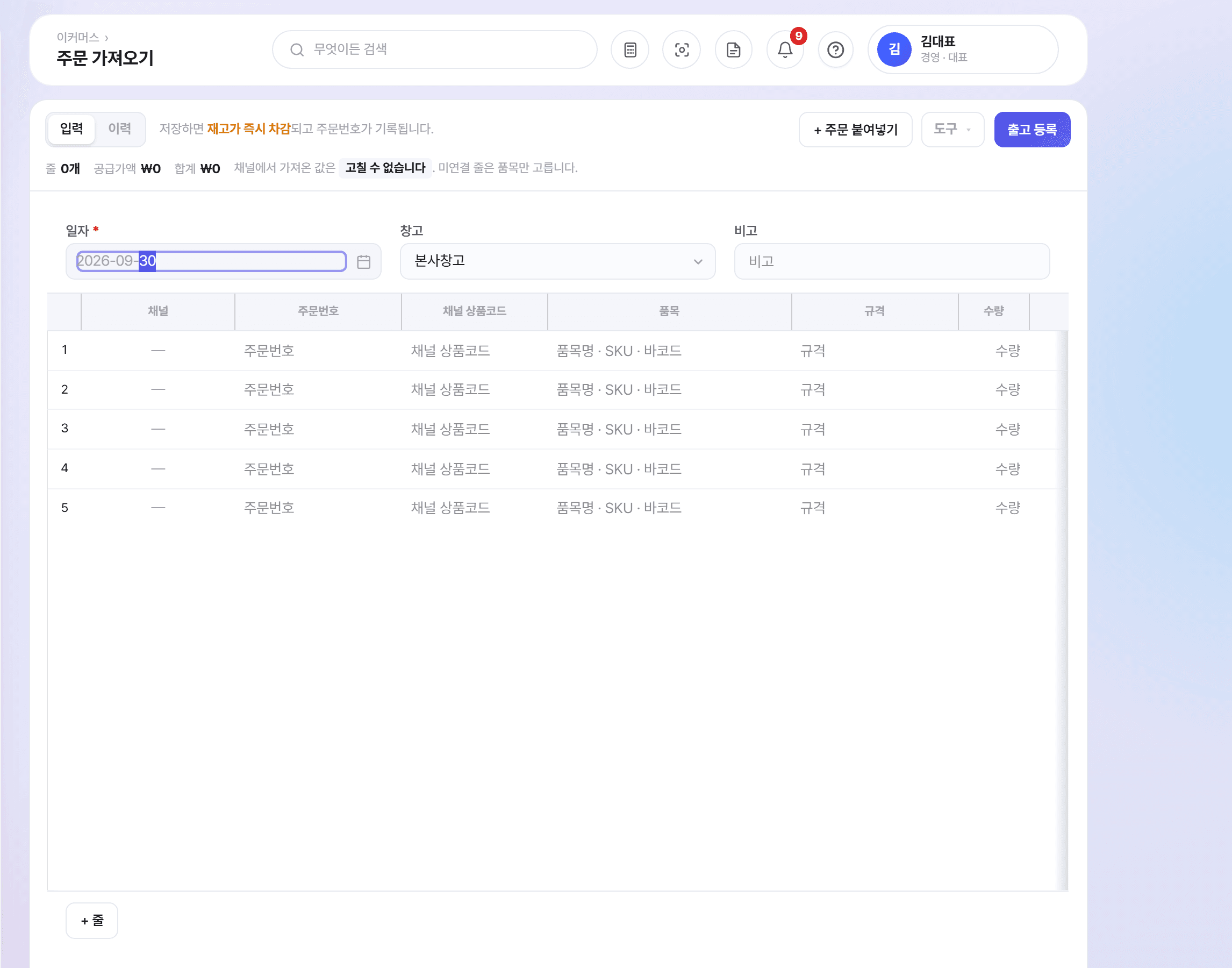Click the + 주문 붙여넣기 button
1232x968 pixels.
855,129
